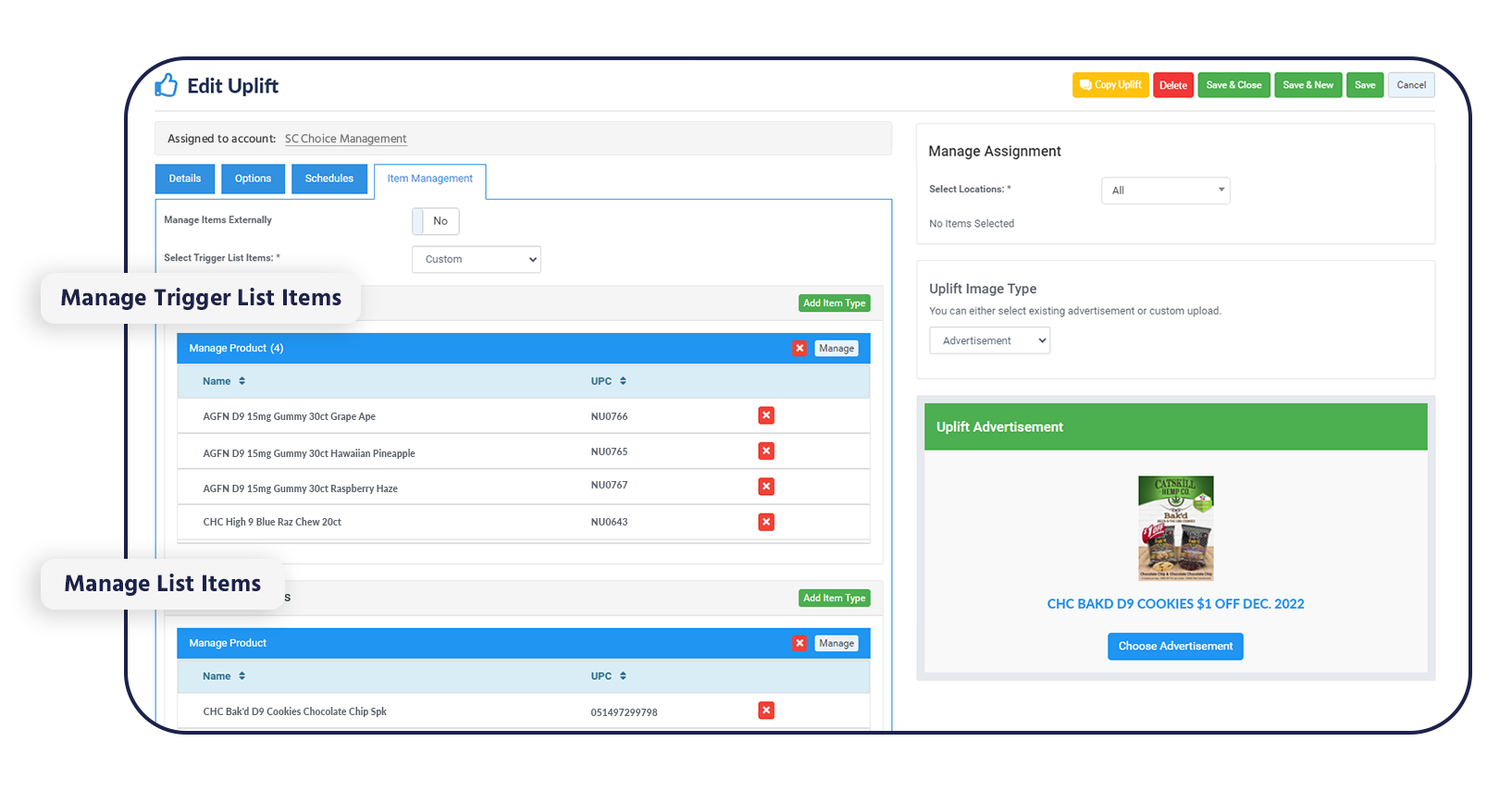Click the Copy Uplift button
This screenshot has width=1512, height=791.
click(1110, 85)
